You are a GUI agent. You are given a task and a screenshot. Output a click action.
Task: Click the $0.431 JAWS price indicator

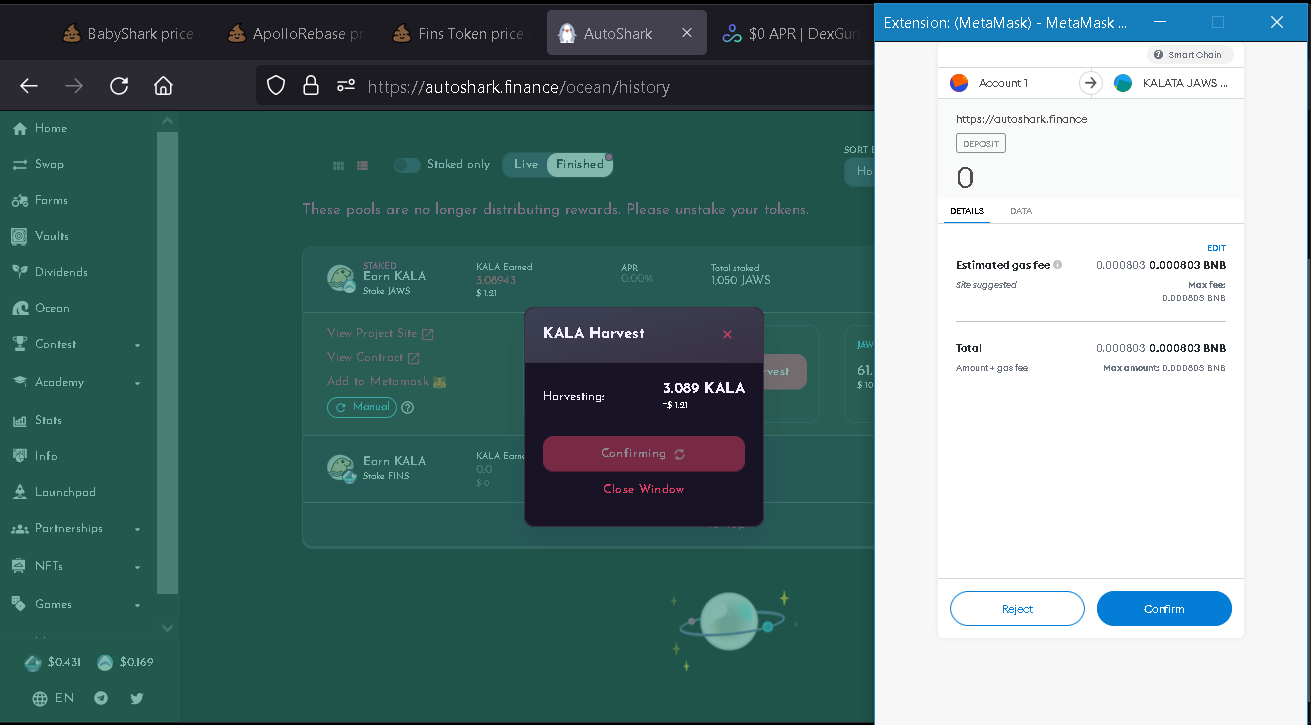click(x=53, y=662)
